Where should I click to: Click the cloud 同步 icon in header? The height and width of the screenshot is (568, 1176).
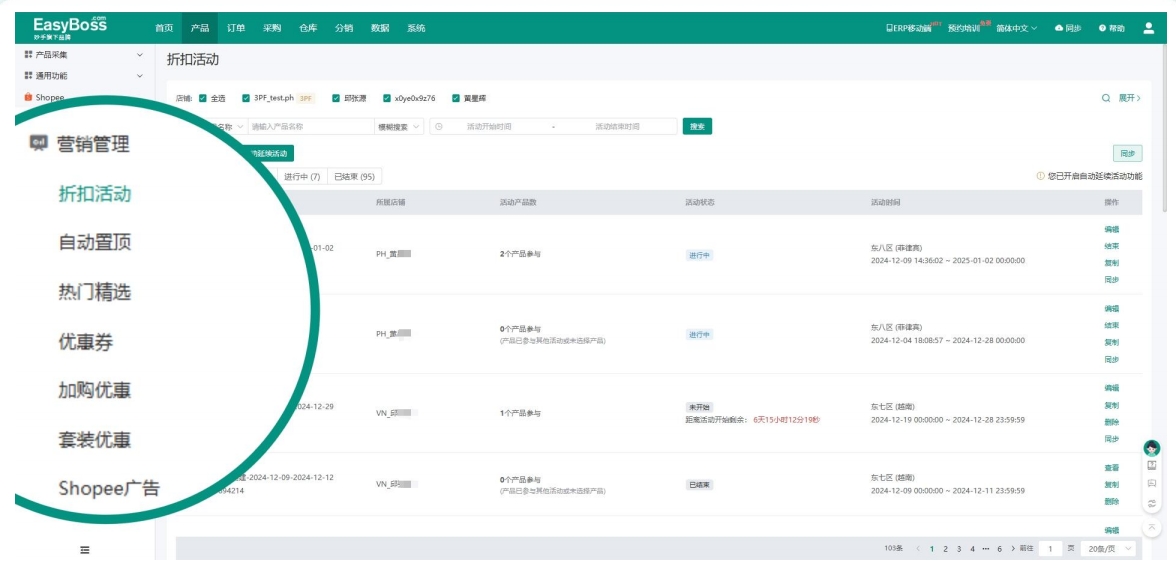[1059, 29]
